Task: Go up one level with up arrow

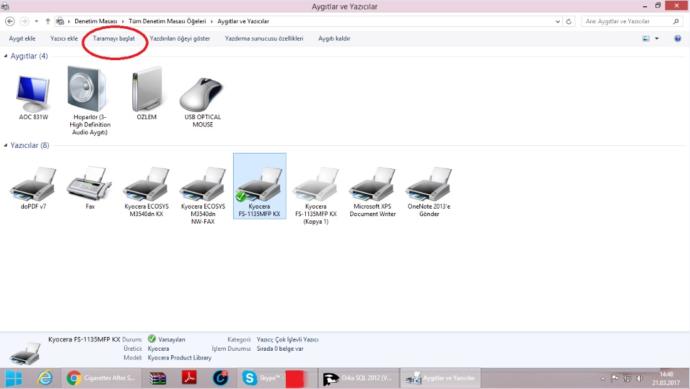Action: point(48,21)
